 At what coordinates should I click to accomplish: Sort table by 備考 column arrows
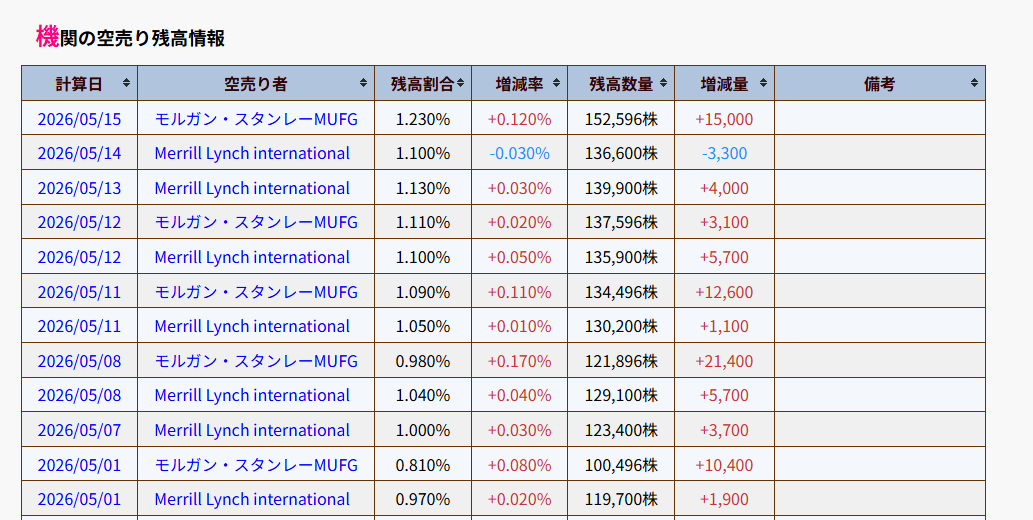pyautogui.click(x=974, y=84)
